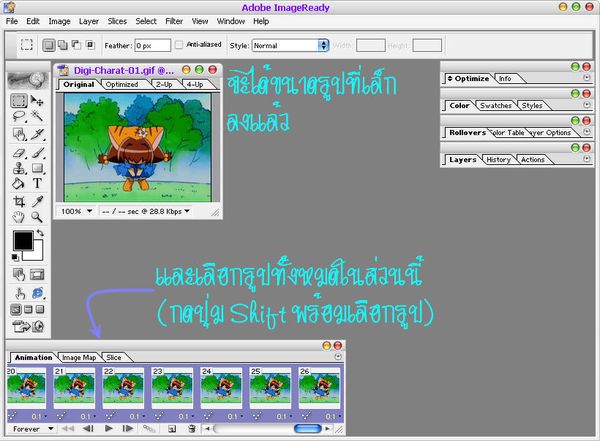Select the Type tool

tap(37, 183)
